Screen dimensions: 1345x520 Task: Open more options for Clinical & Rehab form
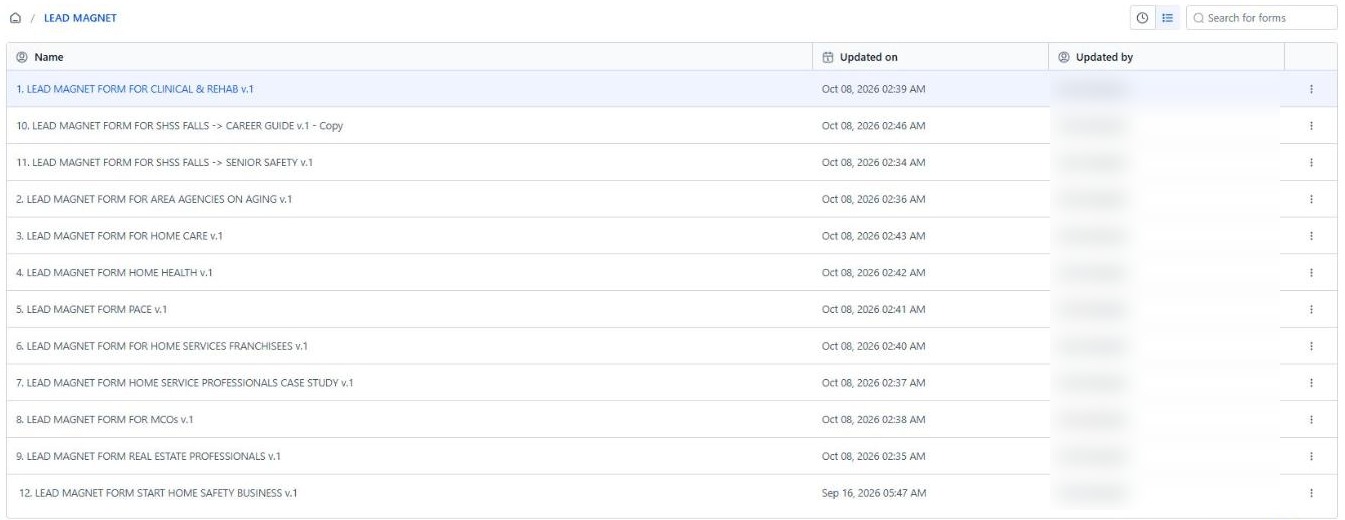point(1311,89)
